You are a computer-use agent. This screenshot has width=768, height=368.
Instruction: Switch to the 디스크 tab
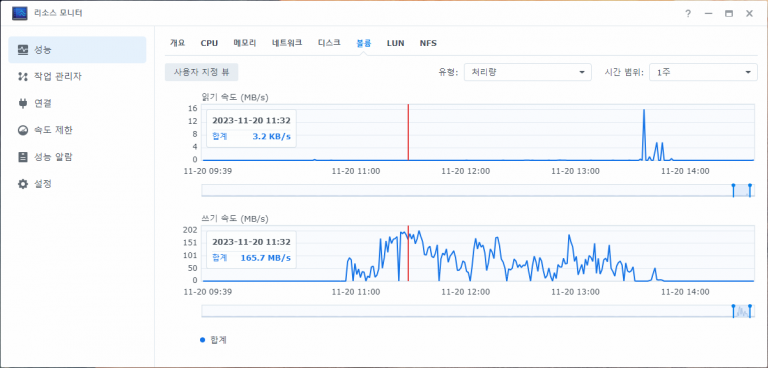[329, 43]
